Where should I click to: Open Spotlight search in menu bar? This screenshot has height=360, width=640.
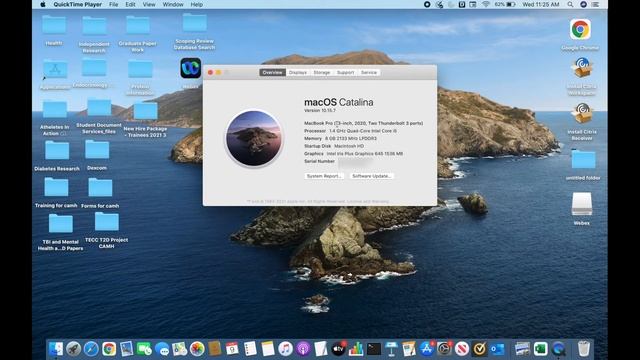point(570,4)
